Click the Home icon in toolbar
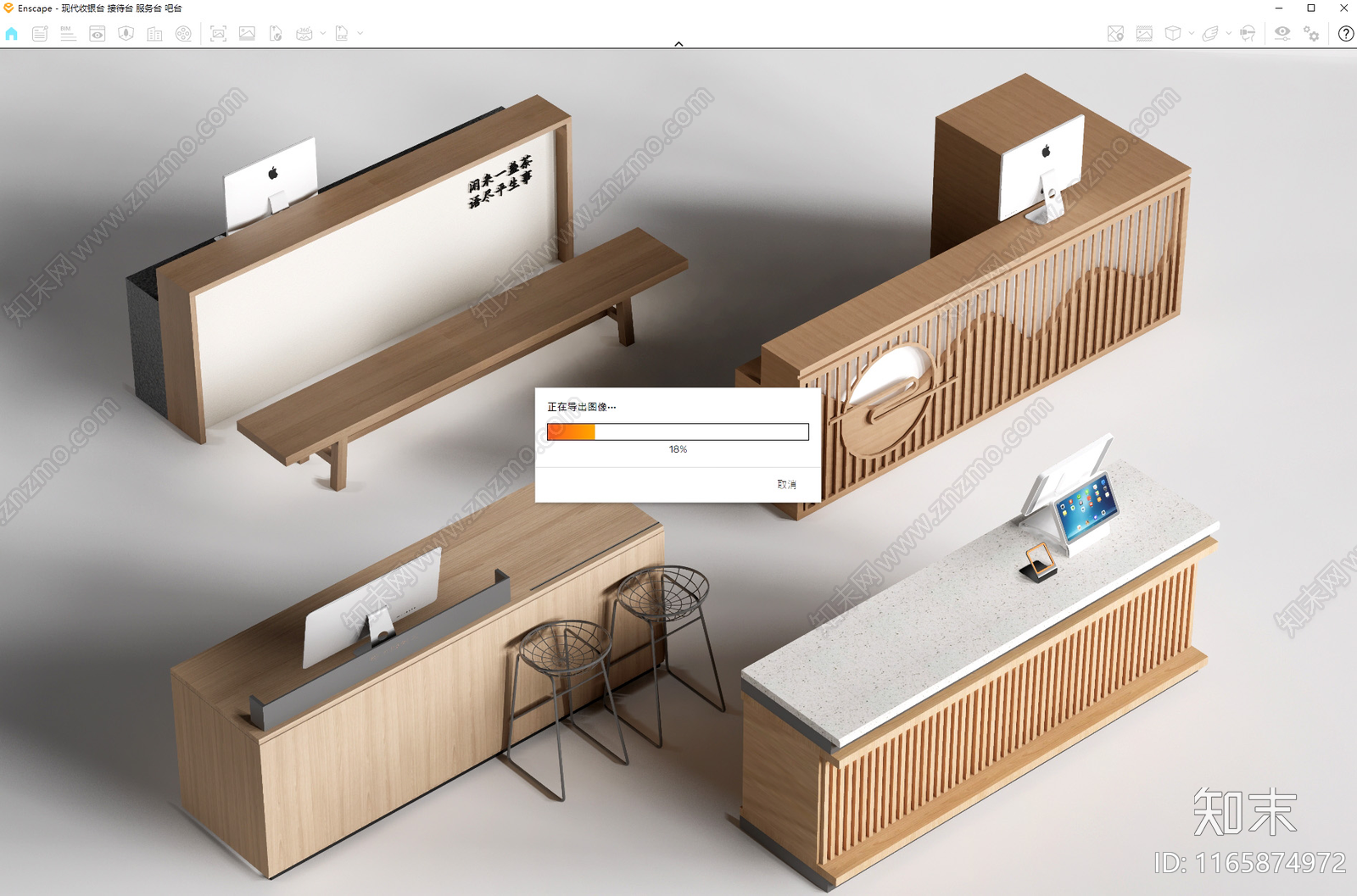1357x896 pixels. coord(11,34)
